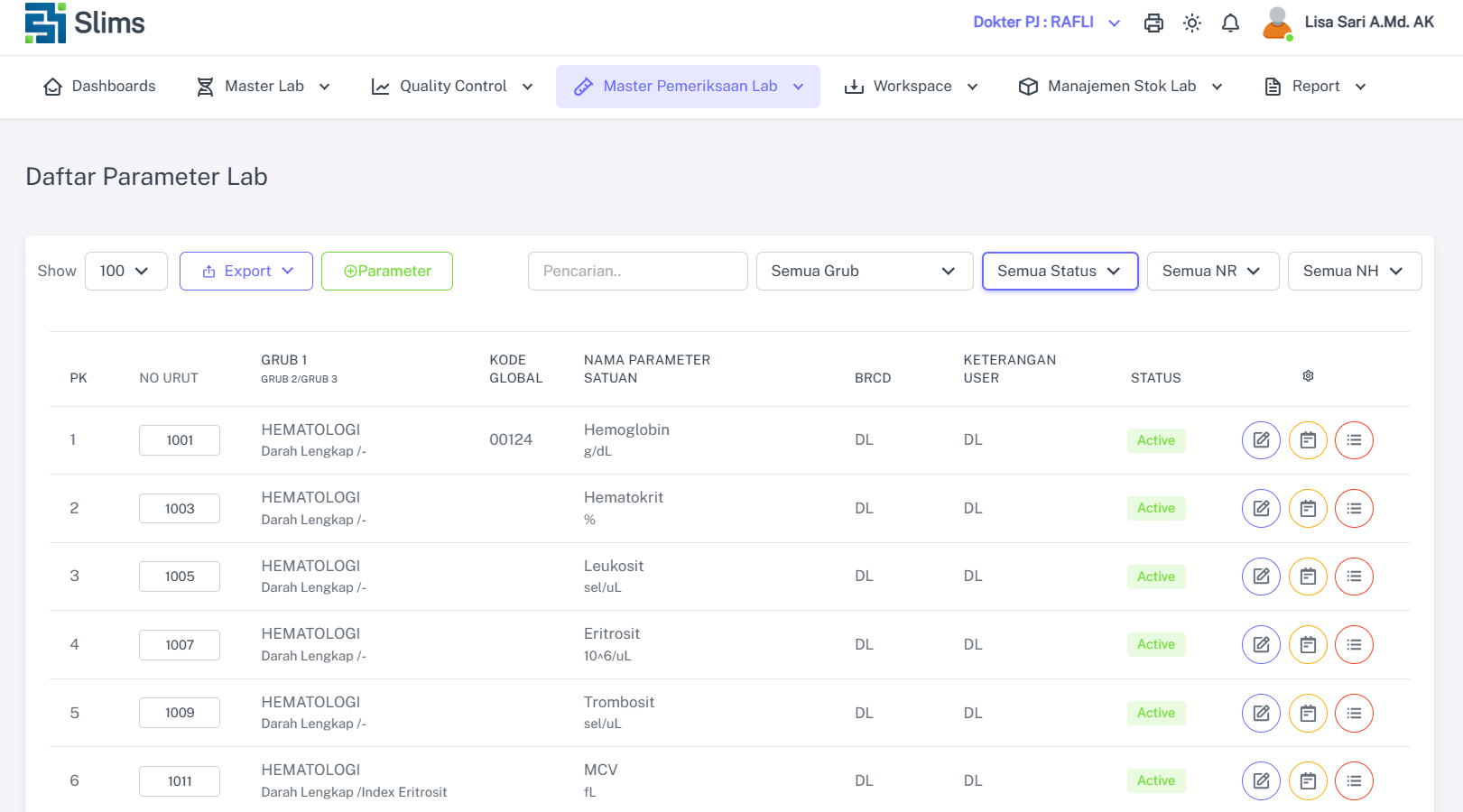Click the printer icon in header

[x=1153, y=23]
